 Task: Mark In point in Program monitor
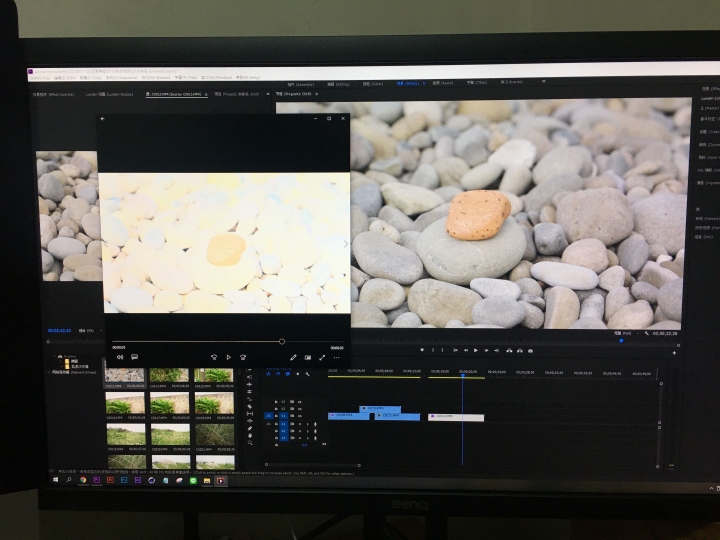pyautogui.click(x=433, y=350)
